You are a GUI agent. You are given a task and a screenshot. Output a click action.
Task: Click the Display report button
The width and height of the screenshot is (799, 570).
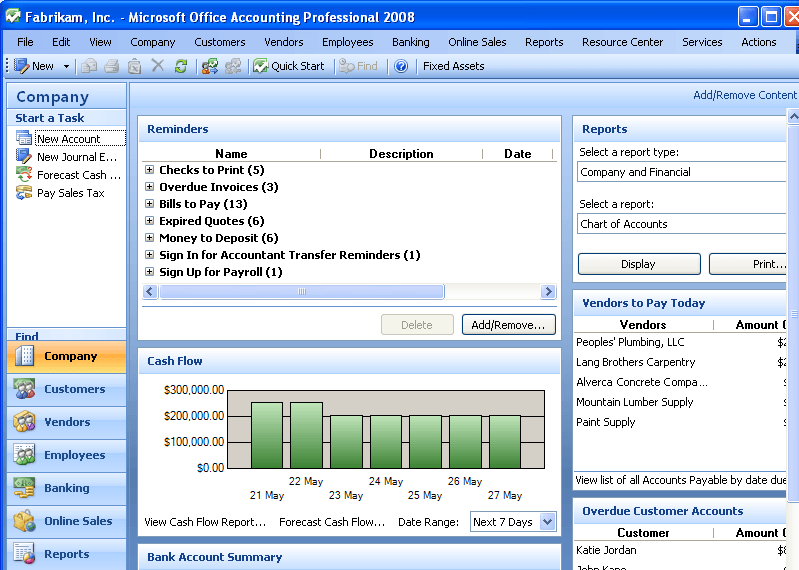pyautogui.click(x=639, y=264)
